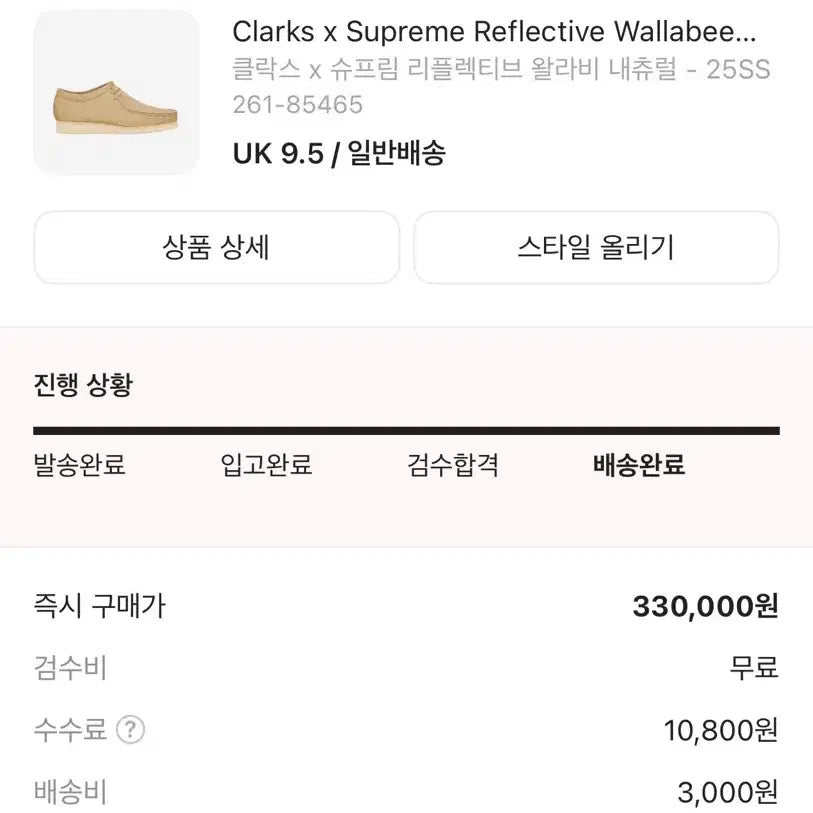The image size is (813, 813).
Task: Click the 스타일 올리기 upload style button
Action: point(596,247)
